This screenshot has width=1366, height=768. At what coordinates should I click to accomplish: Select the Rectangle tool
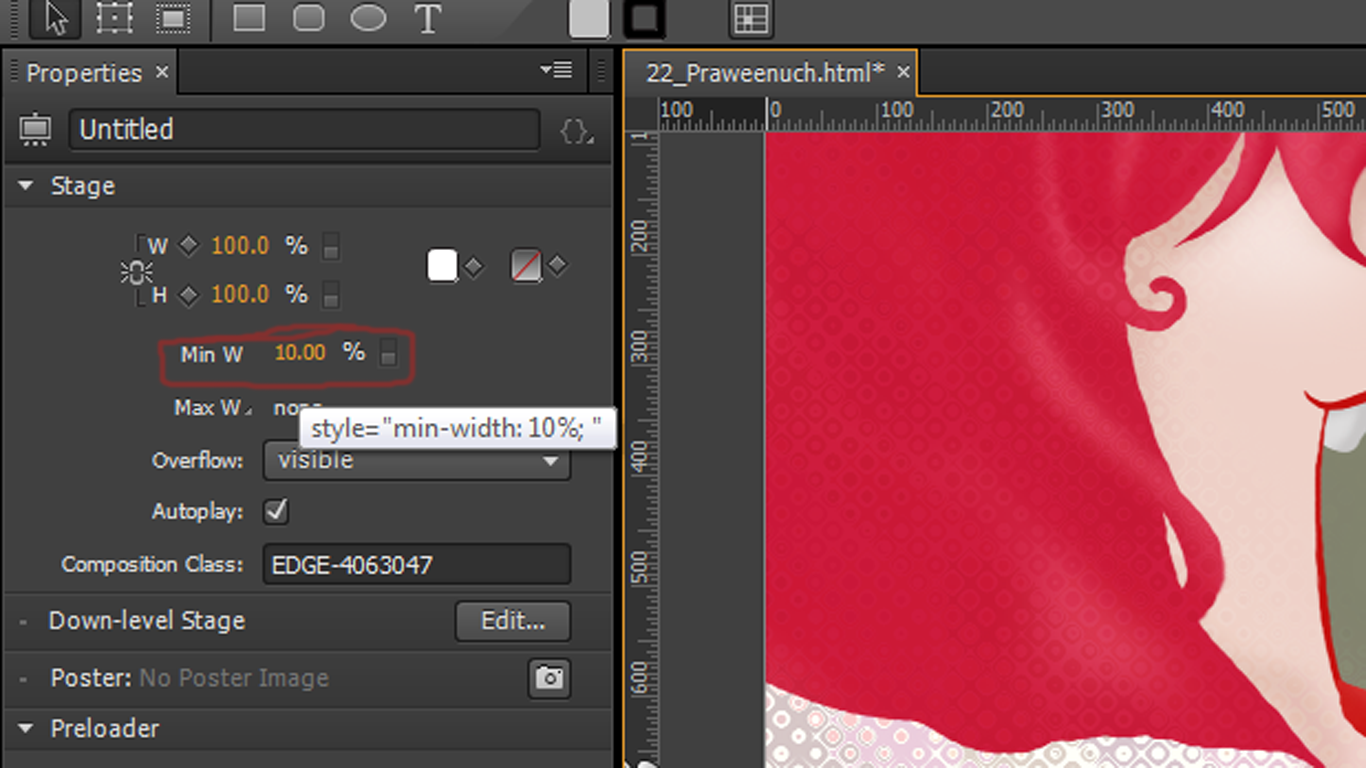coord(249,18)
